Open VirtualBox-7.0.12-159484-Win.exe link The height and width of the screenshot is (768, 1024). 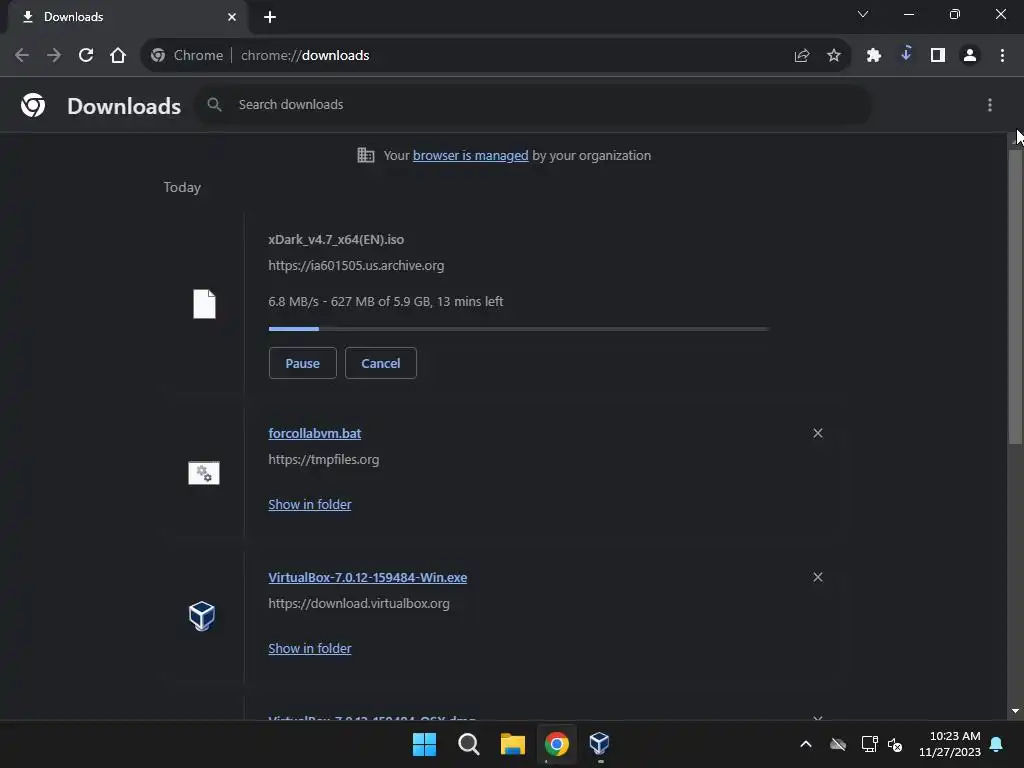pos(368,577)
